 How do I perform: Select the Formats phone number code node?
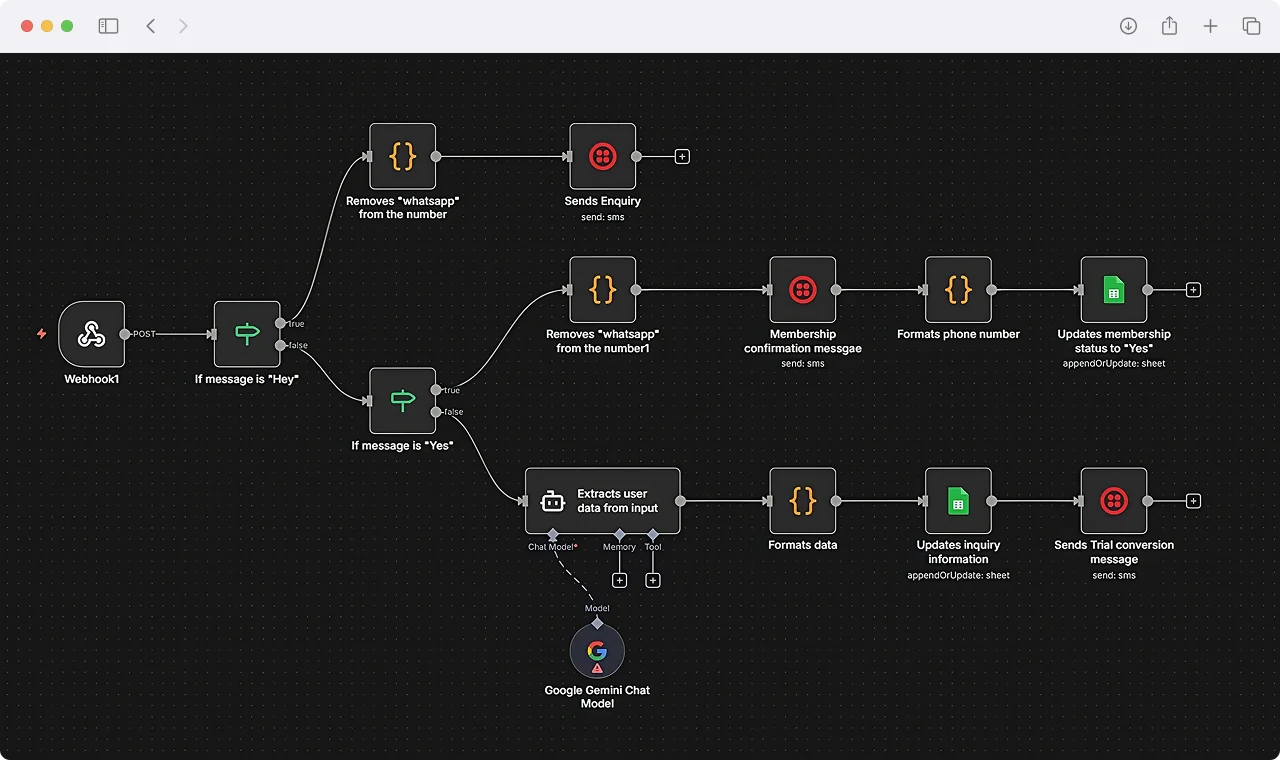point(959,290)
